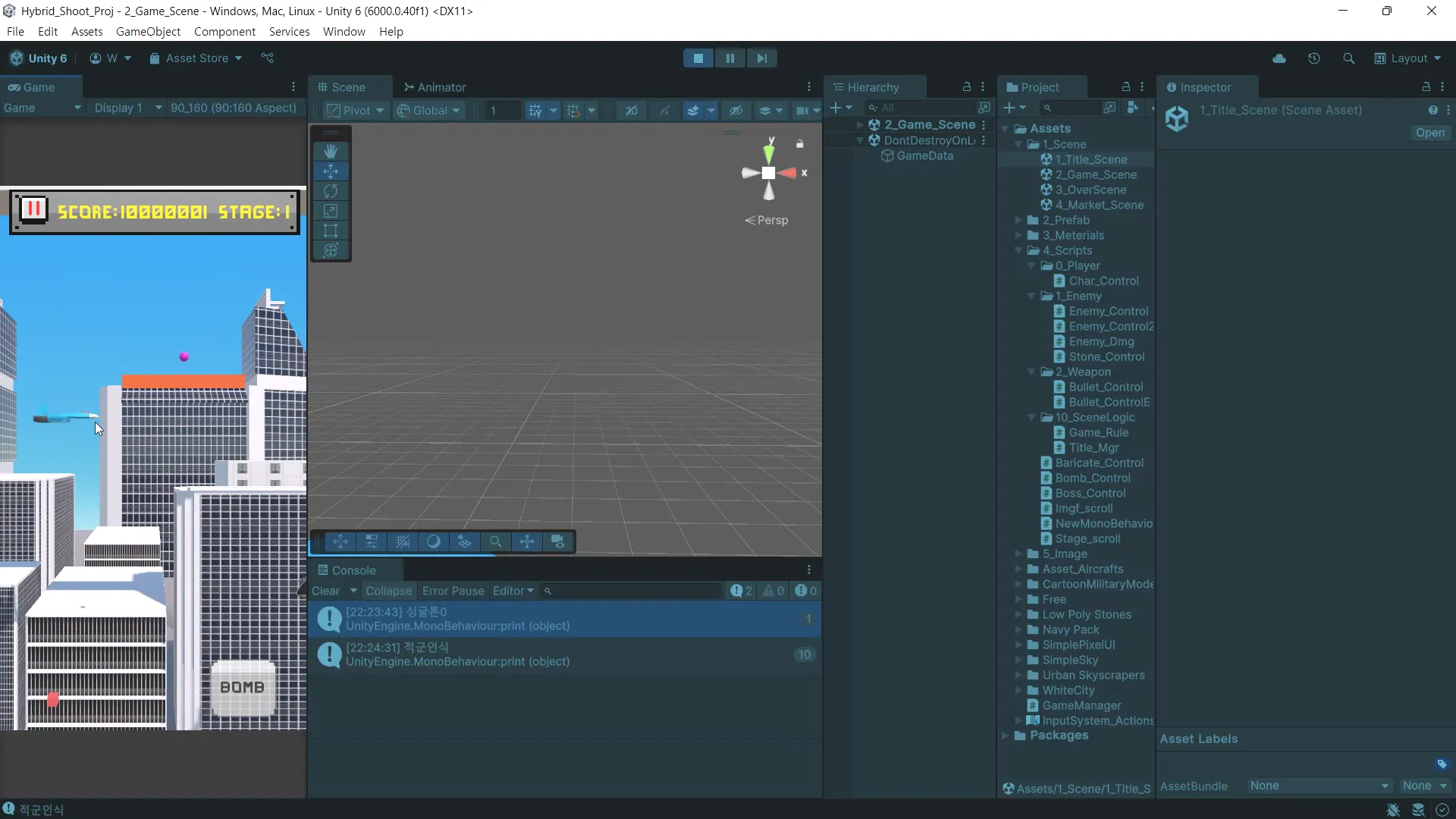The width and height of the screenshot is (1456, 819).
Task: Select the Rect transform tool
Action: click(331, 231)
